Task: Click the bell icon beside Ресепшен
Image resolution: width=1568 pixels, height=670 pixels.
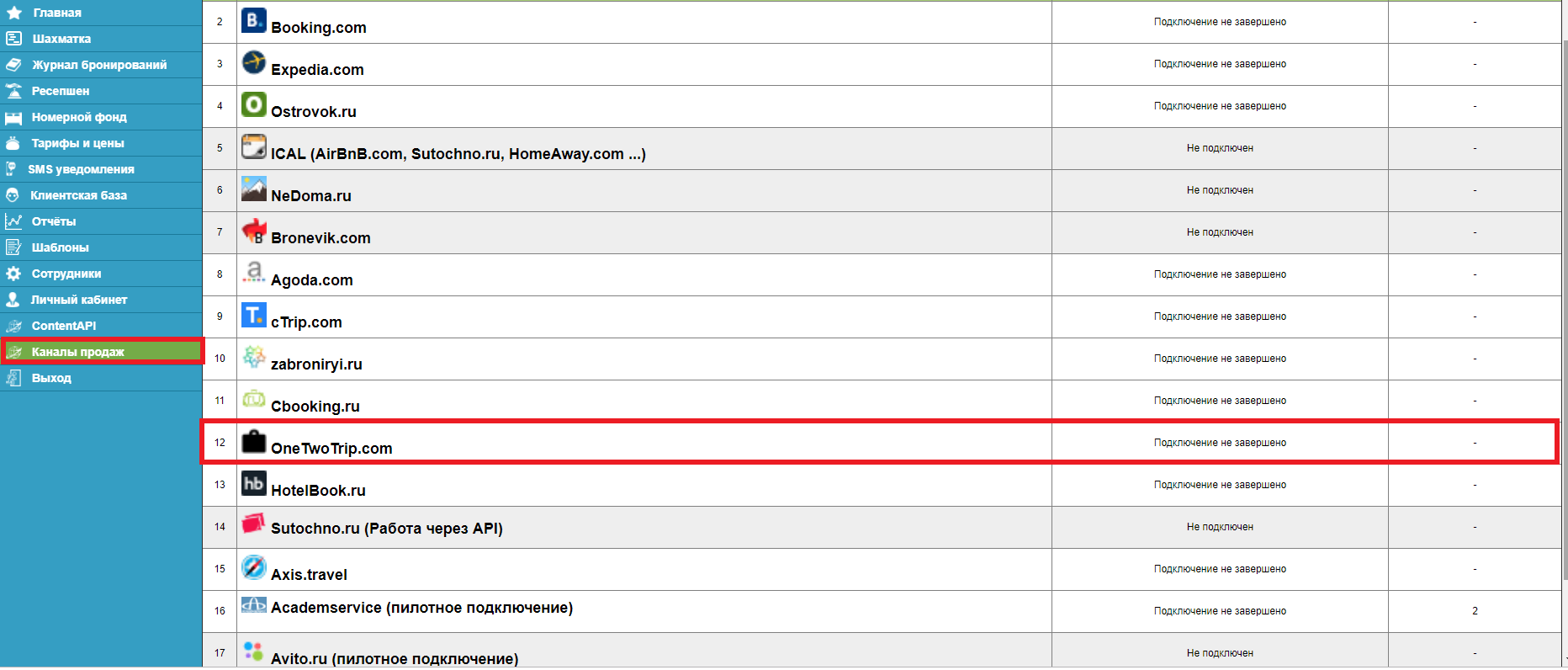Action: pos(13,91)
